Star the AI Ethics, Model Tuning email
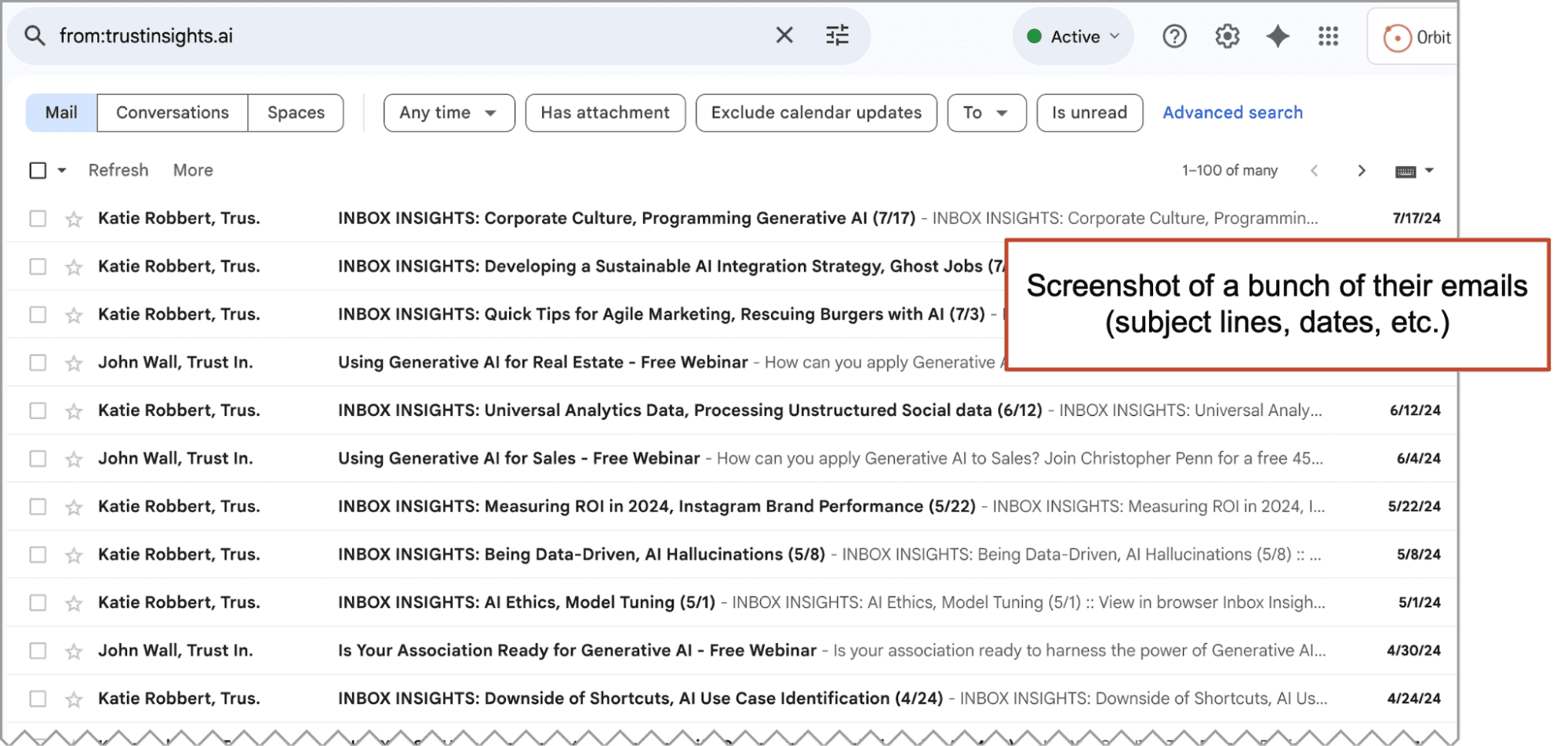1568x746 pixels. [74, 603]
